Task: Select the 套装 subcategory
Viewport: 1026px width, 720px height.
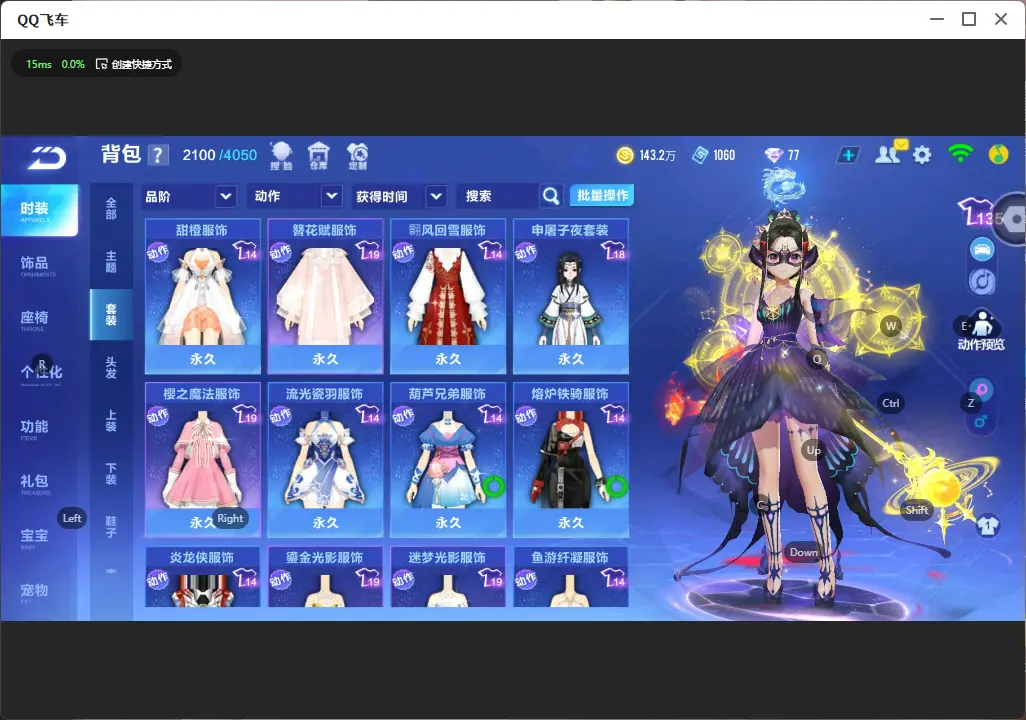Action: coord(111,315)
